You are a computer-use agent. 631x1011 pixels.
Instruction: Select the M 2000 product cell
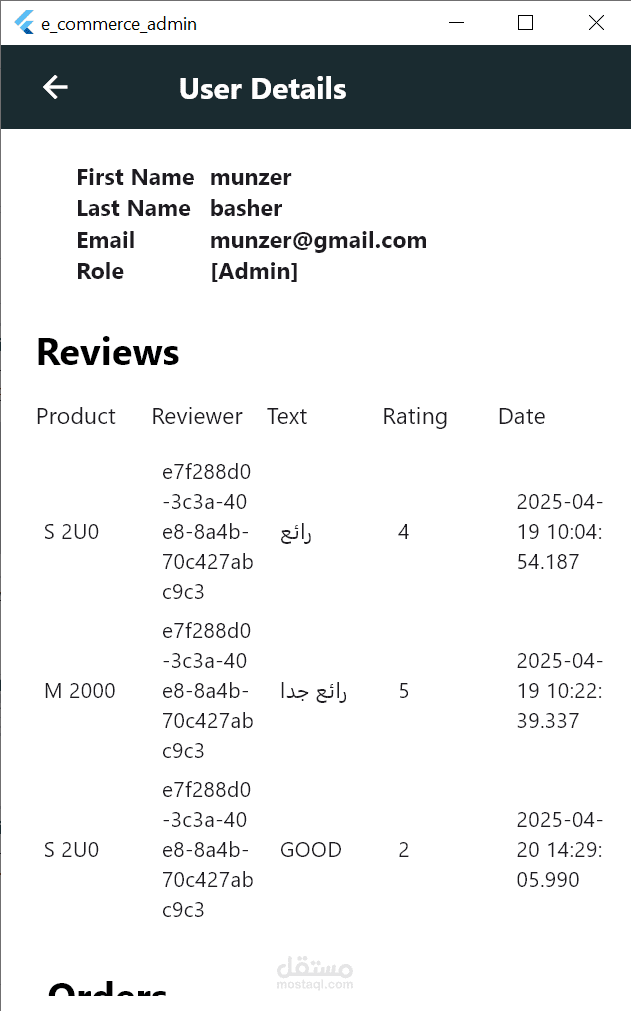point(80,691)
